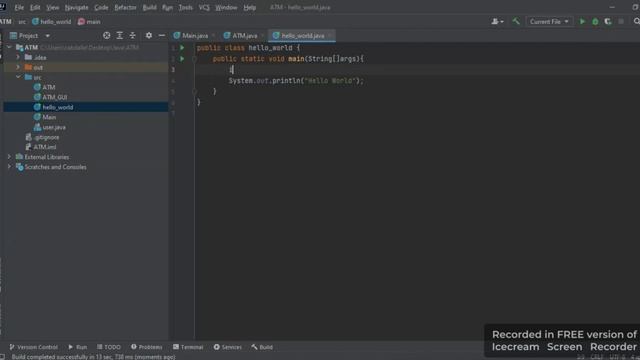Open the Terminal tool window
This screenshot has height=360, width=640.
[x=188, y=347]
